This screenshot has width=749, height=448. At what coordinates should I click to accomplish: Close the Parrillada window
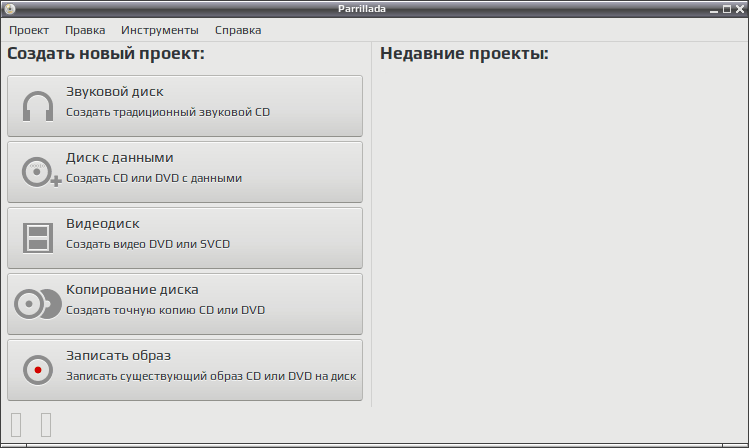(739, 9)
